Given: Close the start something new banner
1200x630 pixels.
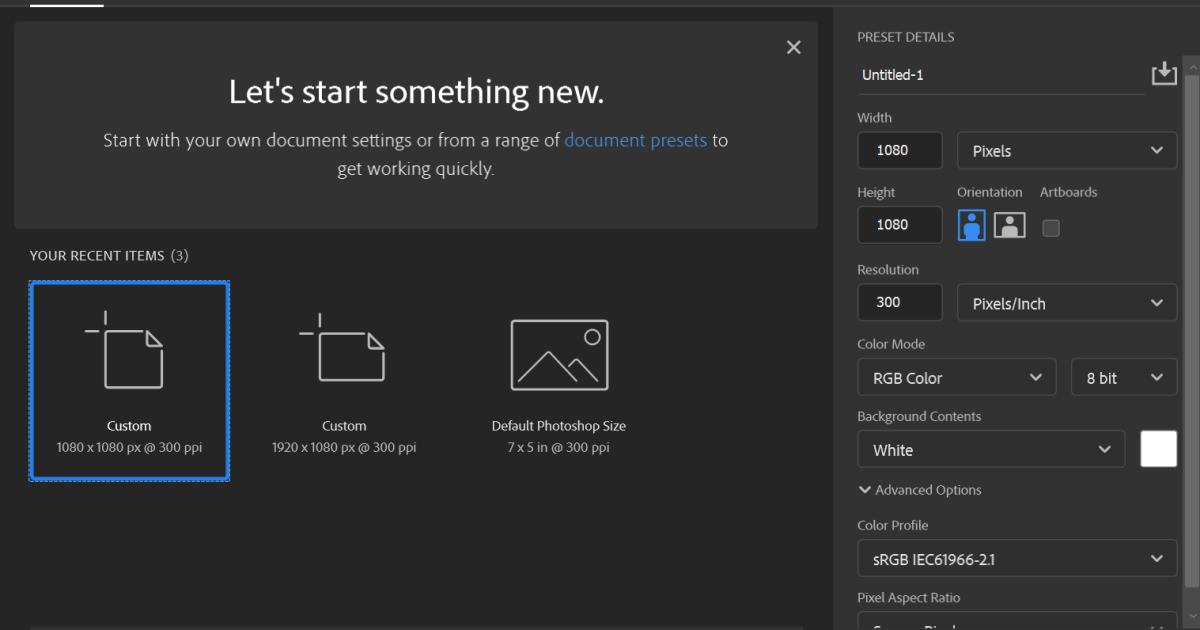Looking at the screenshot, I should click(x=794, y=47).
